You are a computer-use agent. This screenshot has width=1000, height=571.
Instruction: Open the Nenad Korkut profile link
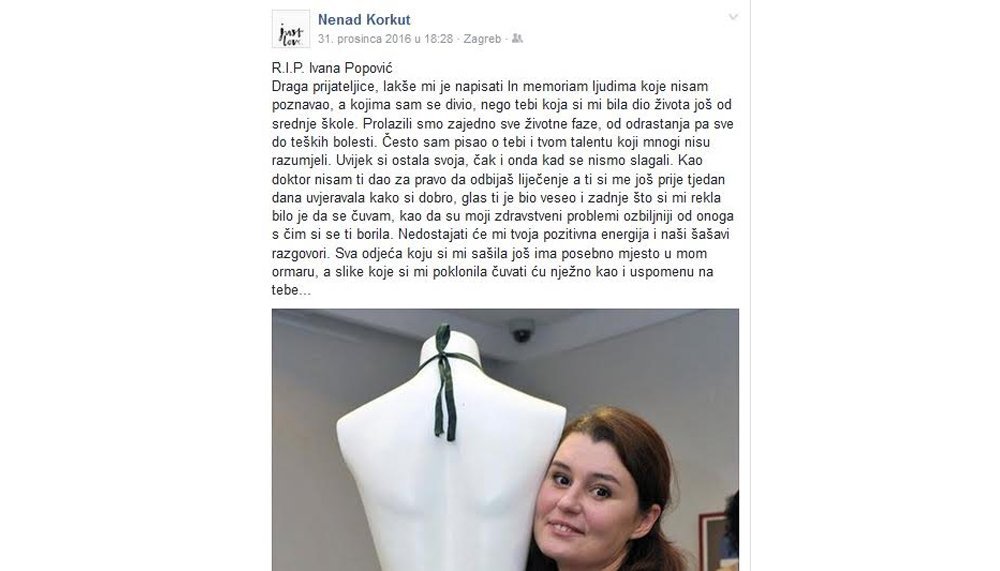click(364, 20)
